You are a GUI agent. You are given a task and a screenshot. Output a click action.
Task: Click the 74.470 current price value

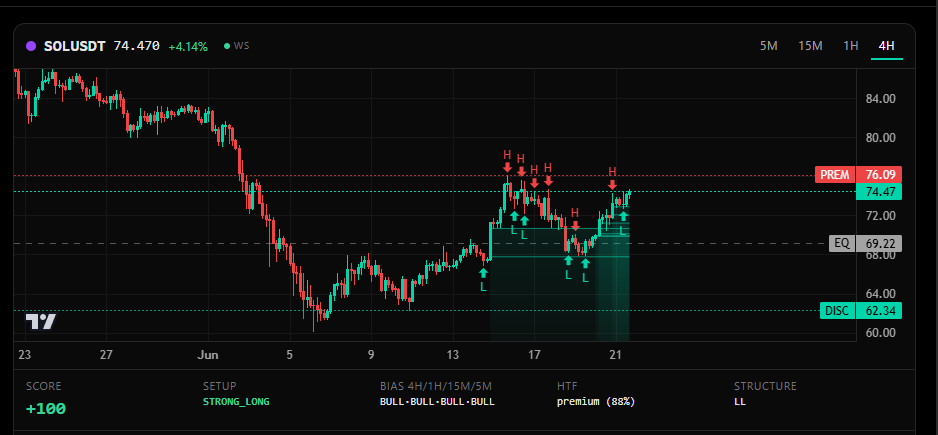[x=137, y=46]
